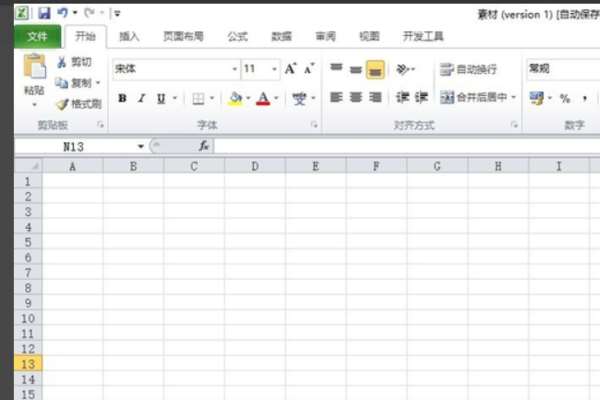Click the 自动换行 wrap text button
The image size is (600, 400).
(468, 69)
